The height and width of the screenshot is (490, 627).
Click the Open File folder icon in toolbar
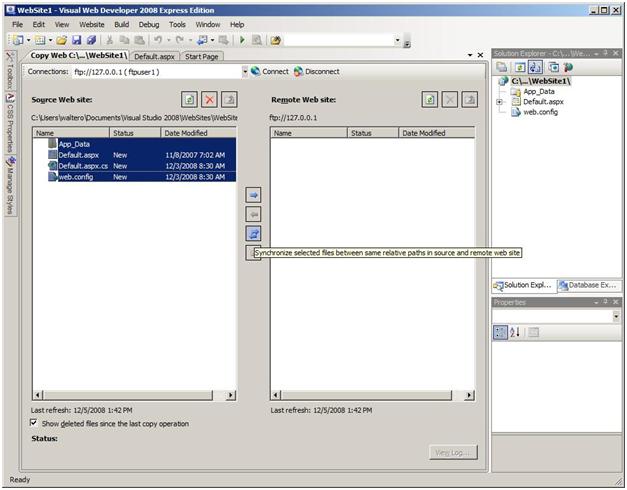coord(62,40)
